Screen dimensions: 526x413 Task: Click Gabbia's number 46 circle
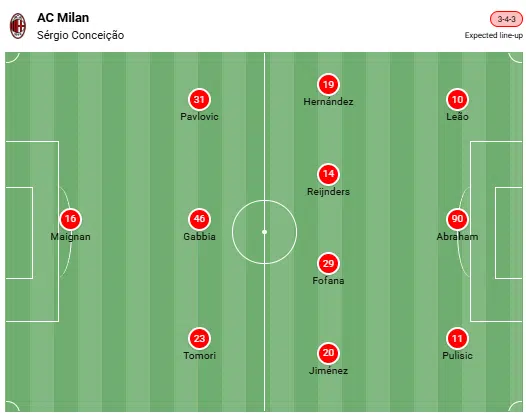coord(199,219)
